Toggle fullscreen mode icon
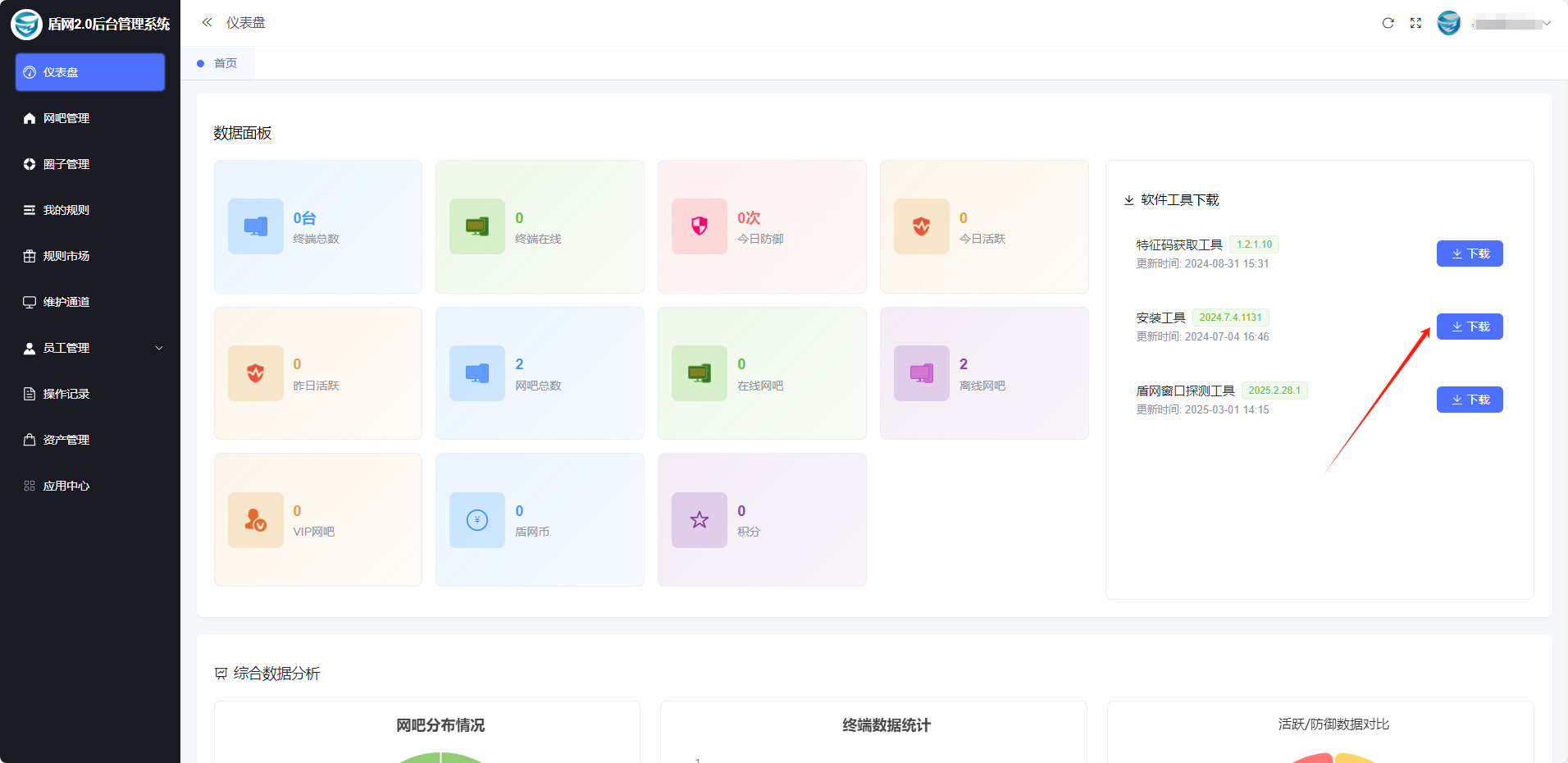The height and width of the screenshot is (763, 1568). click(x=1415, y=23)
